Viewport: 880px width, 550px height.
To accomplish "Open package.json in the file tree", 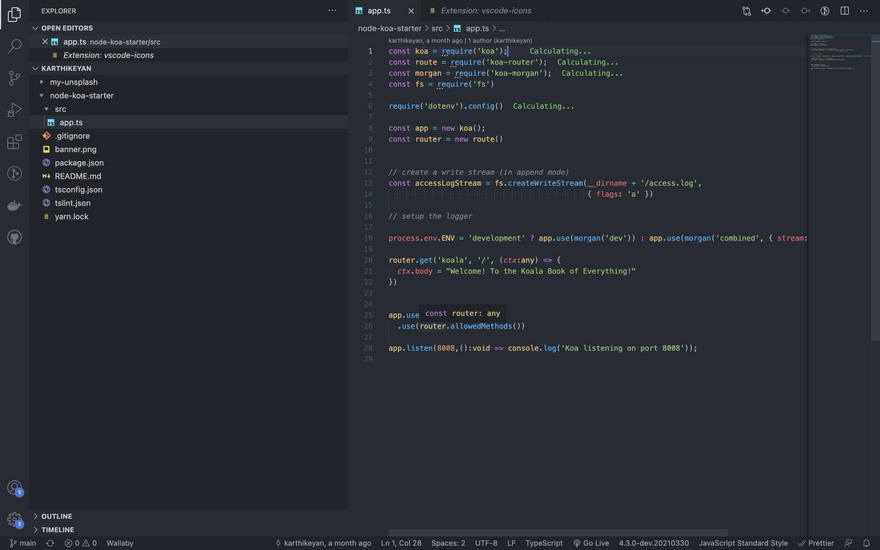I will (x=79, y=162).
